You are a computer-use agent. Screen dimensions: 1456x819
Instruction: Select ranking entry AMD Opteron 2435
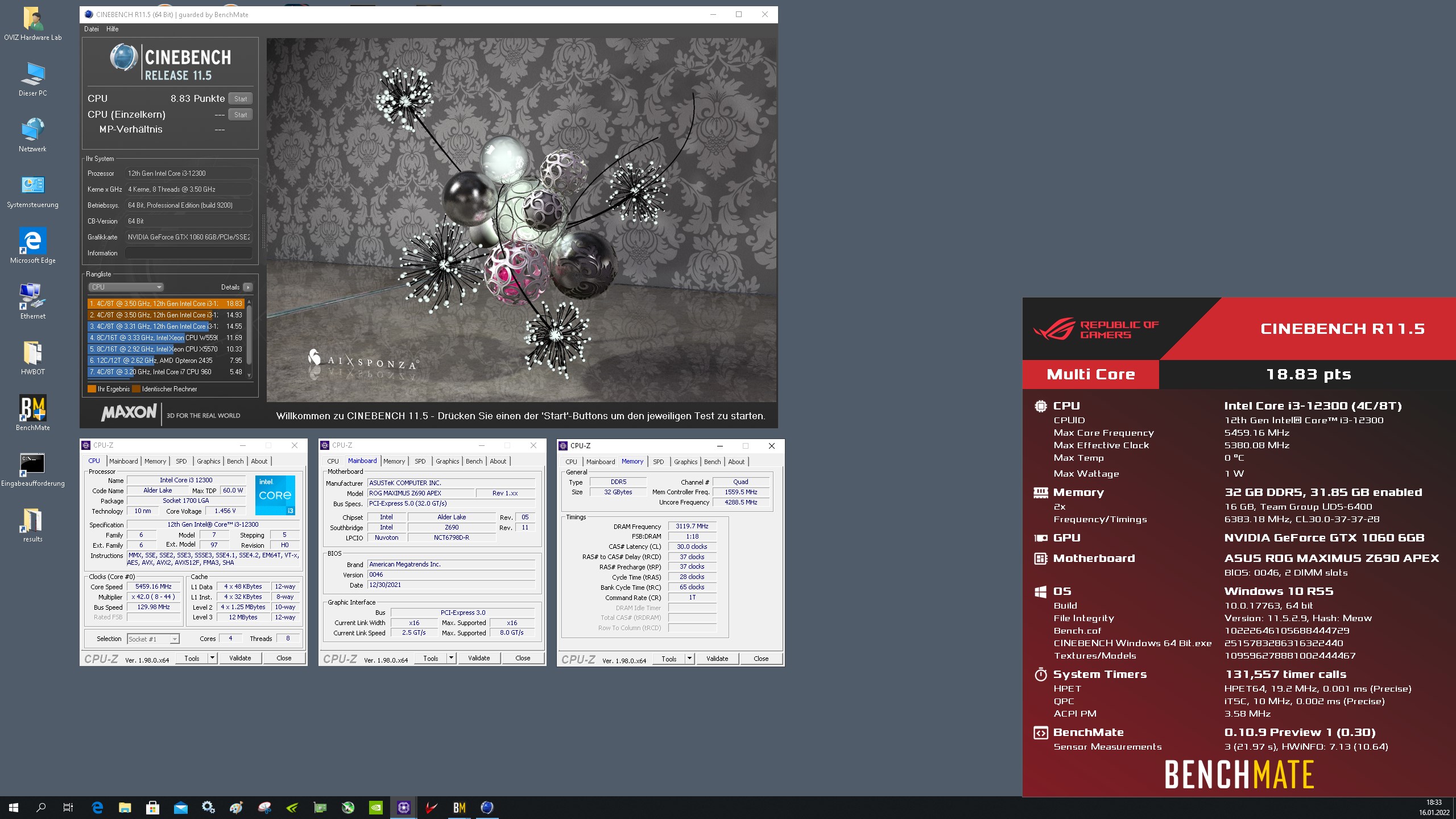coord(166,361)
